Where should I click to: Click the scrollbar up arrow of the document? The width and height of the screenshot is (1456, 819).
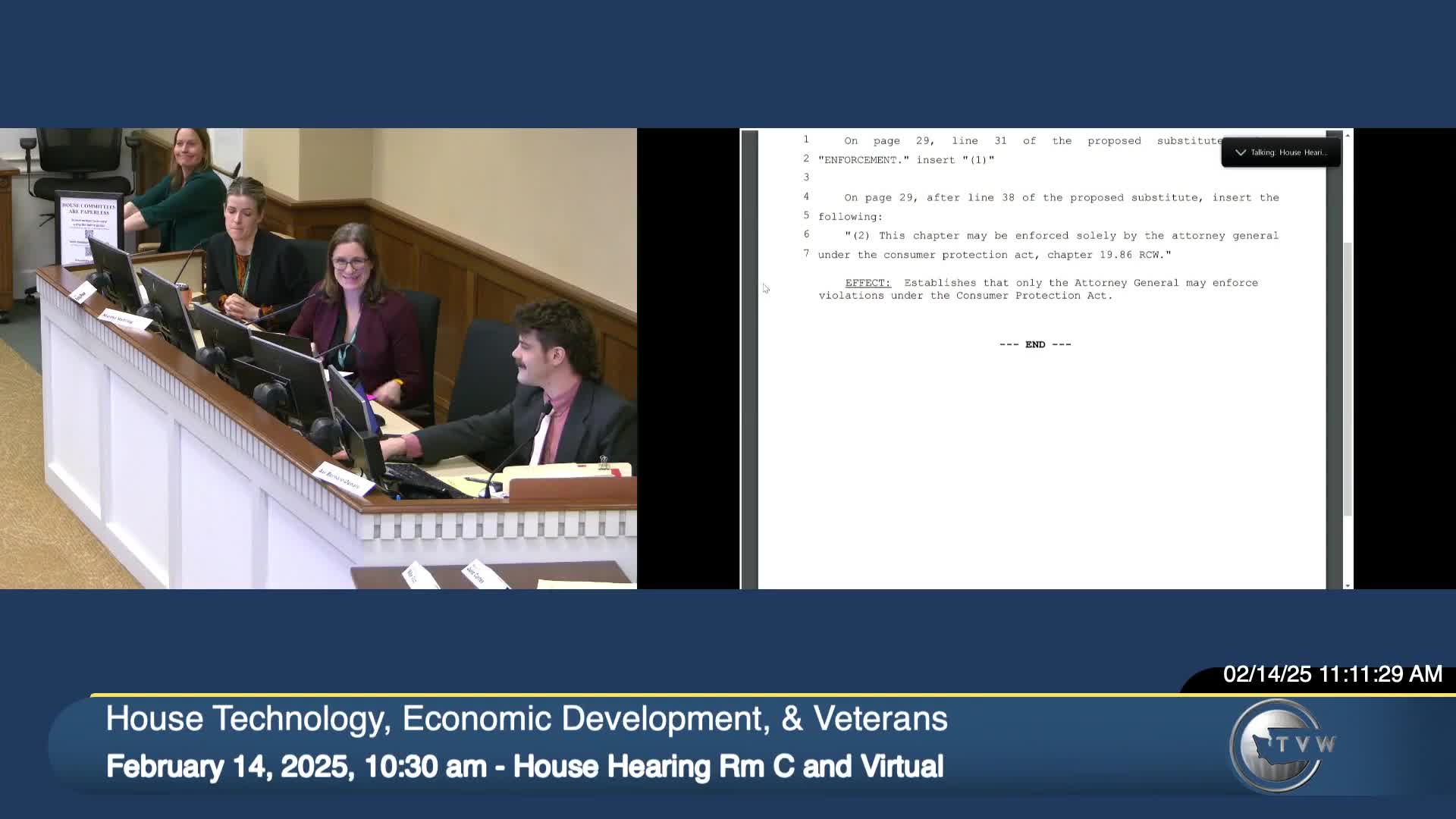(x=1349, y=134)
